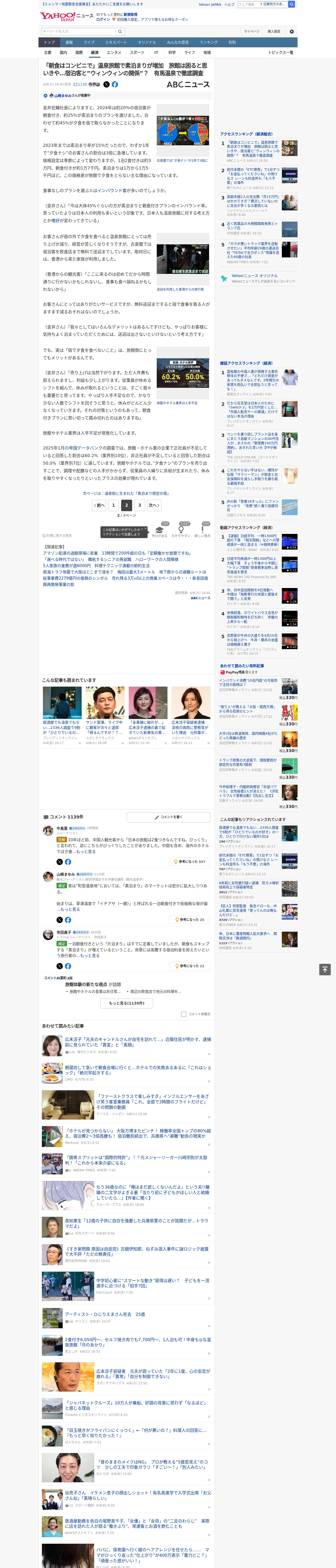336x1568 pixels.
Task: Share article on X from headline area
Action: pos(106,85)
